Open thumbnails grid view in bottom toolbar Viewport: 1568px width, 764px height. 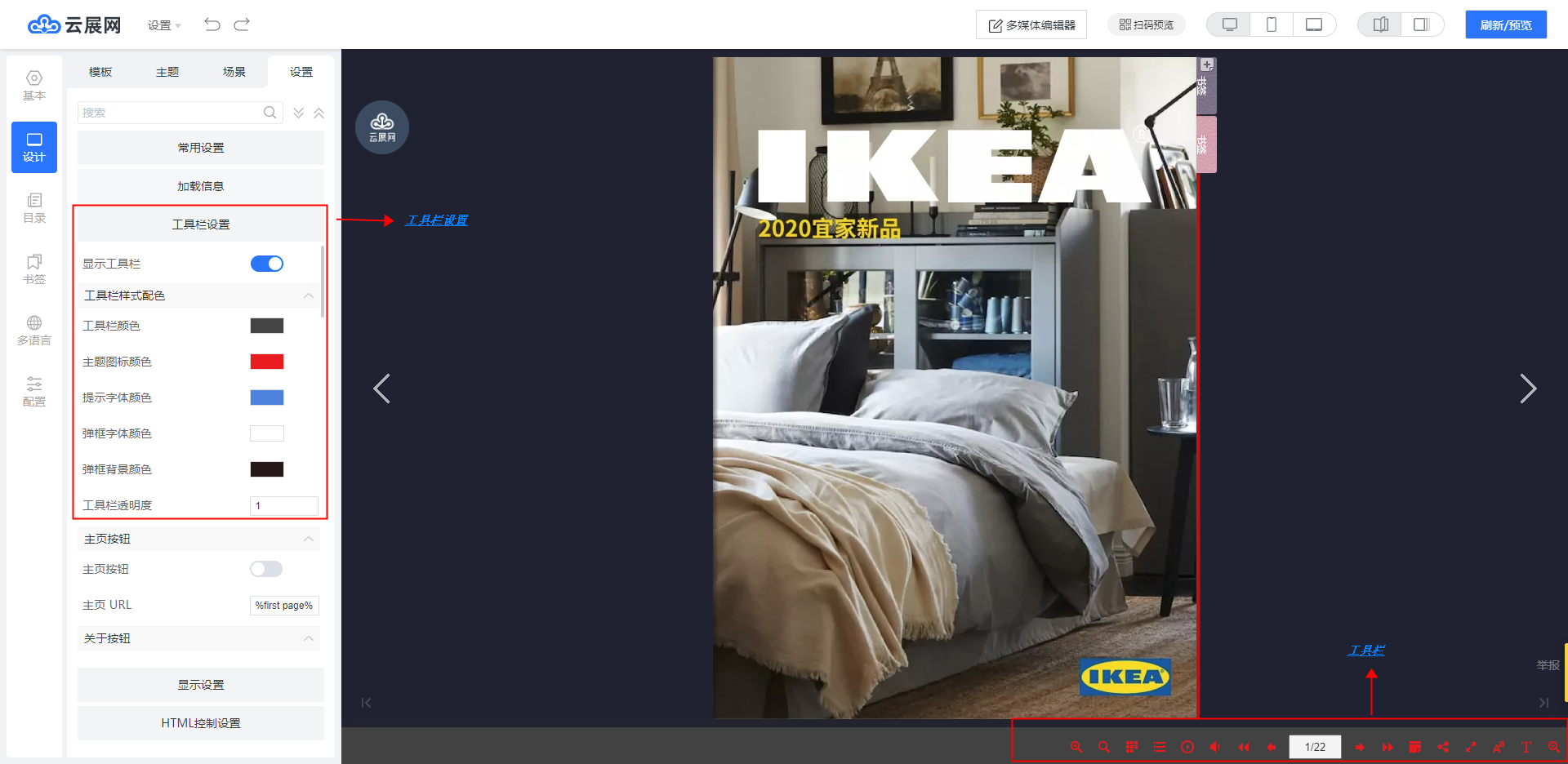1132,747
